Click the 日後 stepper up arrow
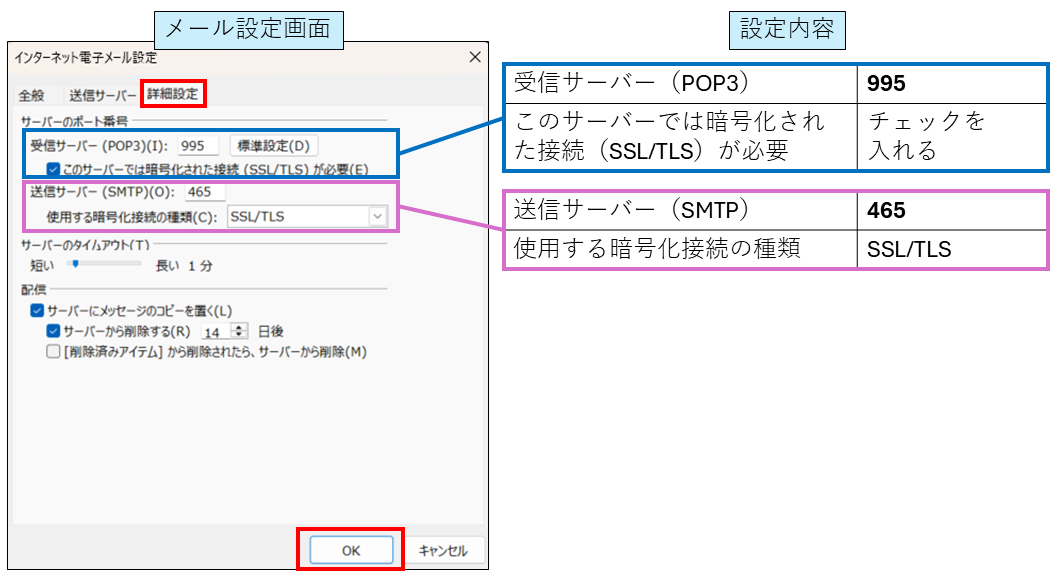This screenshot has height=579, width=1057. click(239, 326)
